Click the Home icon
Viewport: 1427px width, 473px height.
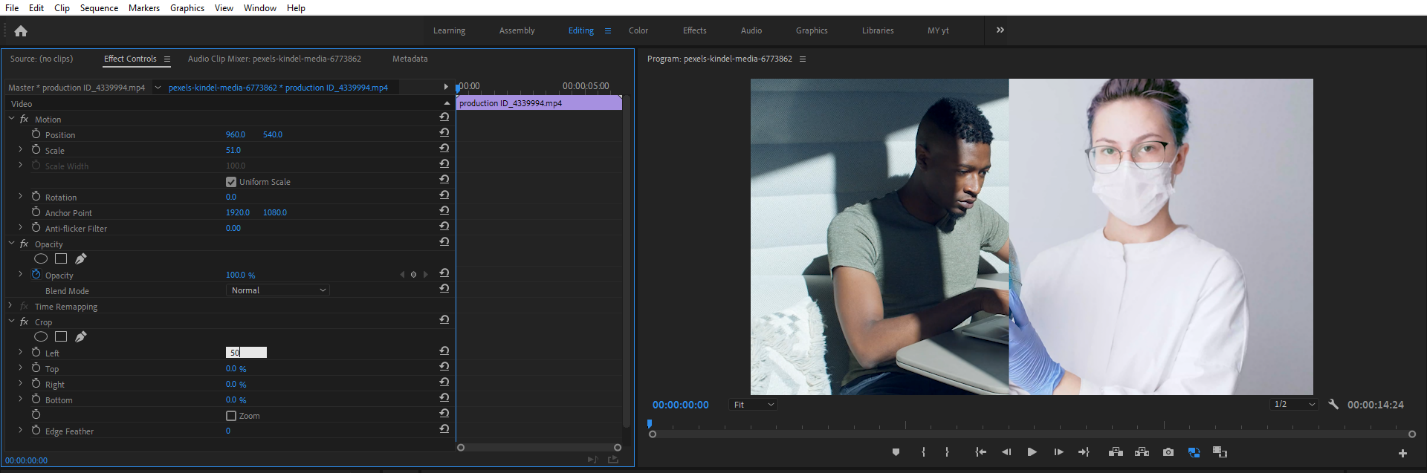[20, 31]
